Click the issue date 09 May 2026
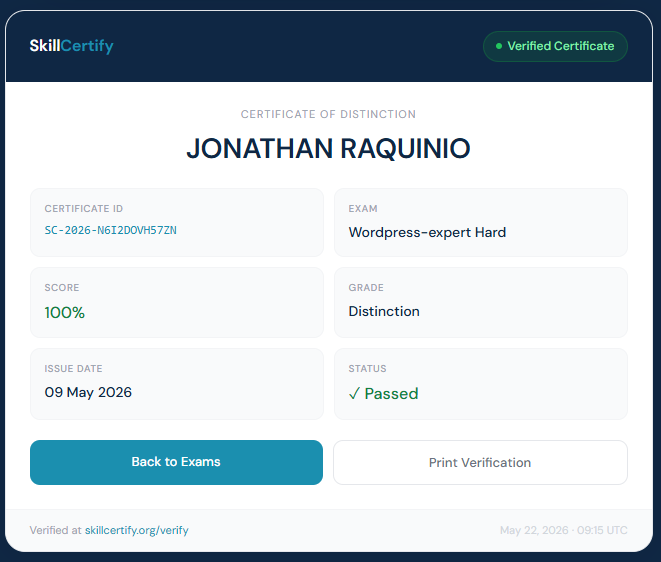Viewport: 661px width, 562px height. pyautogui.click(x=88, y=393)
